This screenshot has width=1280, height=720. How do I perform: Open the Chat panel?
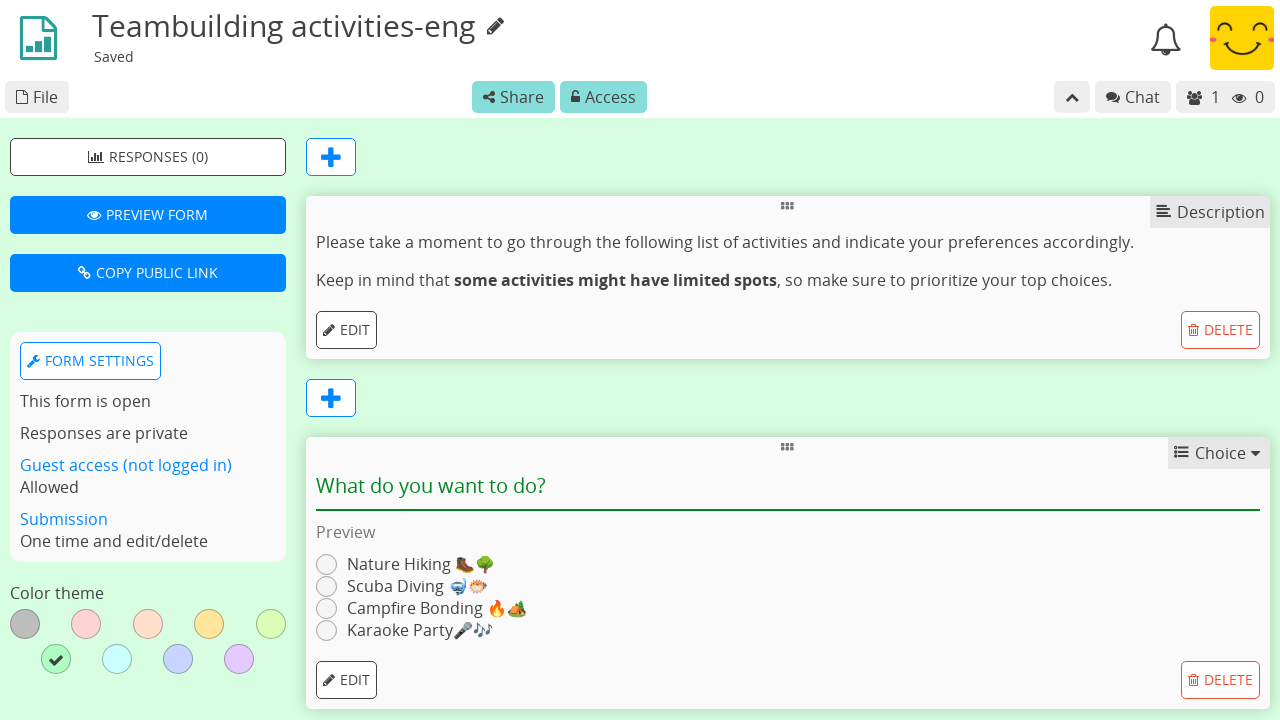point(1132,97)
